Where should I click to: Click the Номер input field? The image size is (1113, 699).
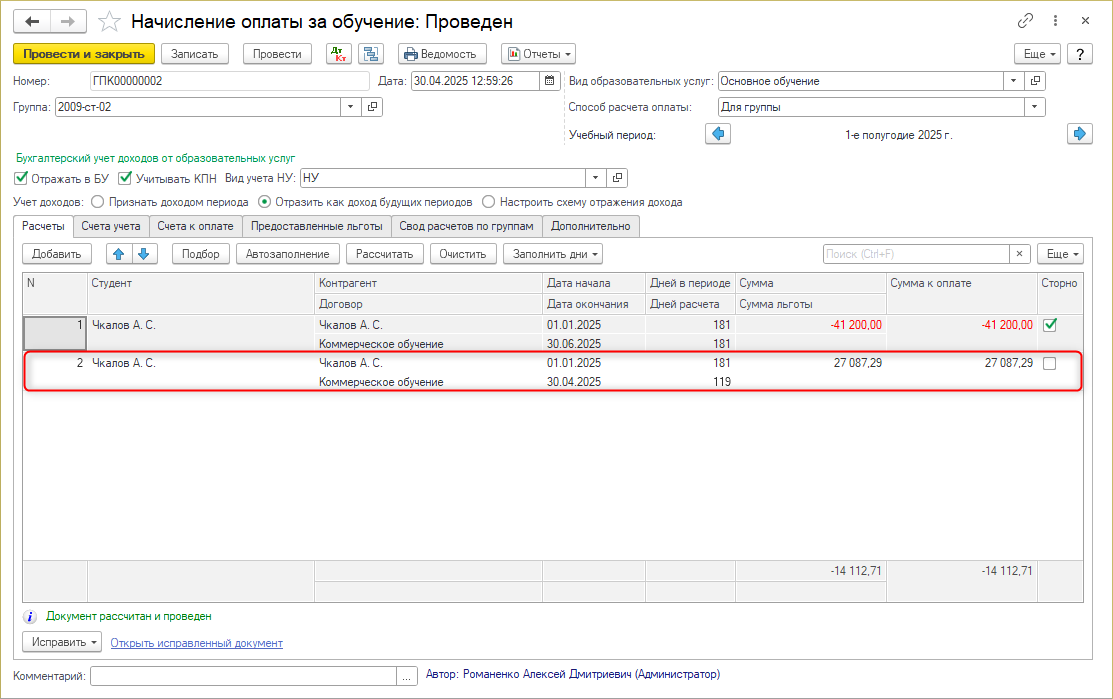pyautogui.click(x=230, y=81)
